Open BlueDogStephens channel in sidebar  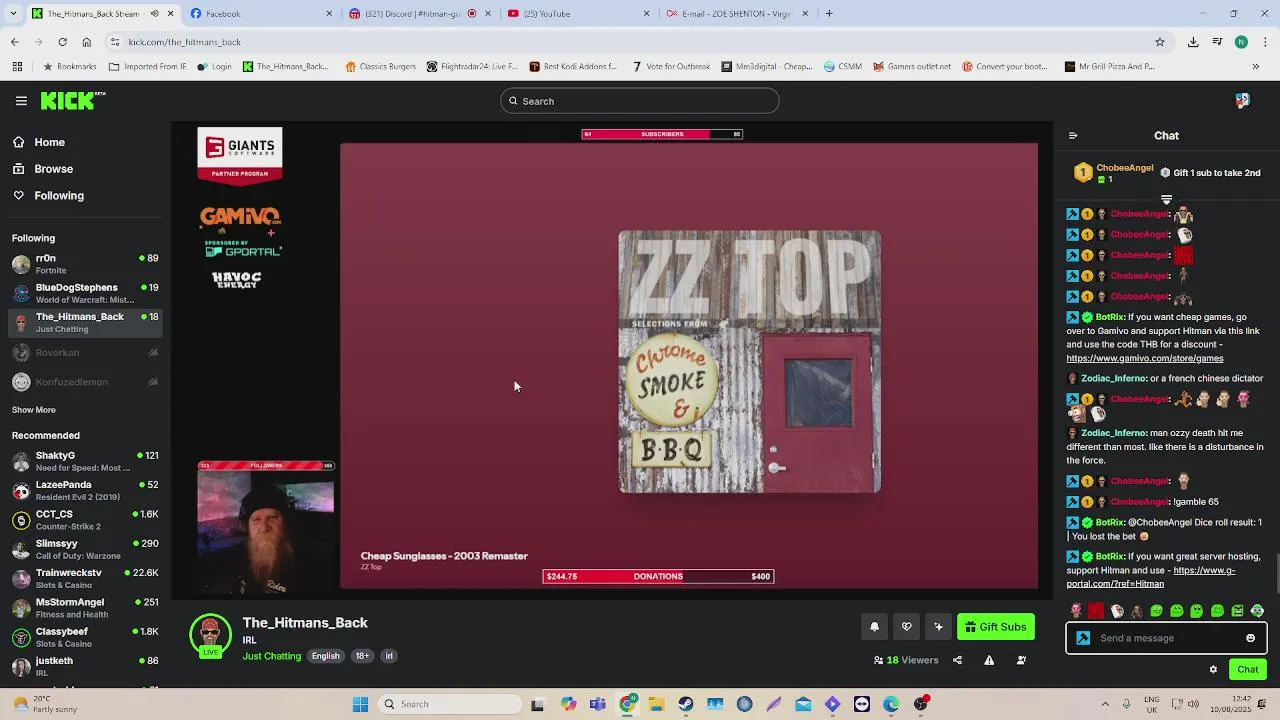tap(85, 293)
